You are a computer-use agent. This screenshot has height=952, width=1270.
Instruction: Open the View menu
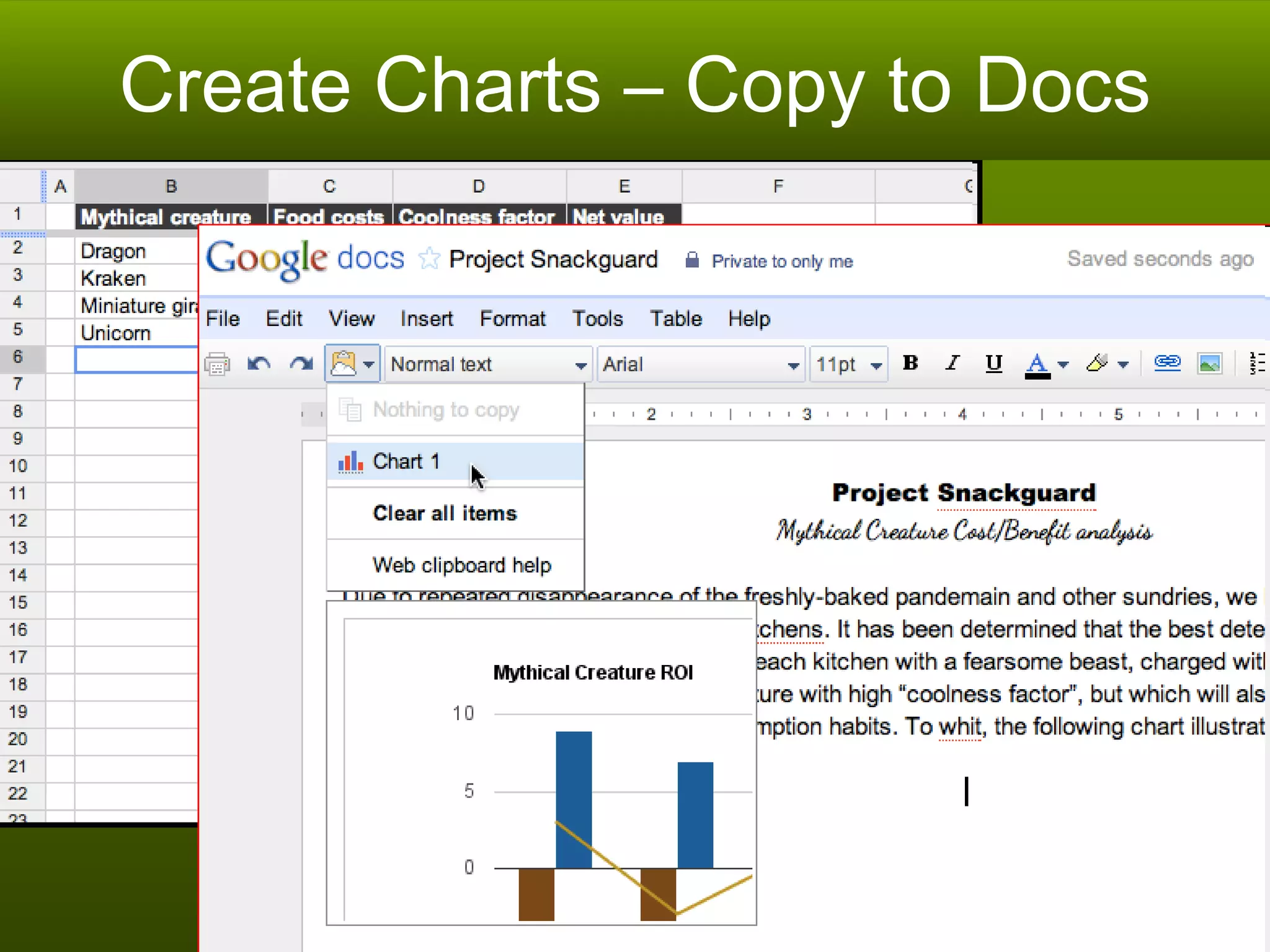[352, 319]
